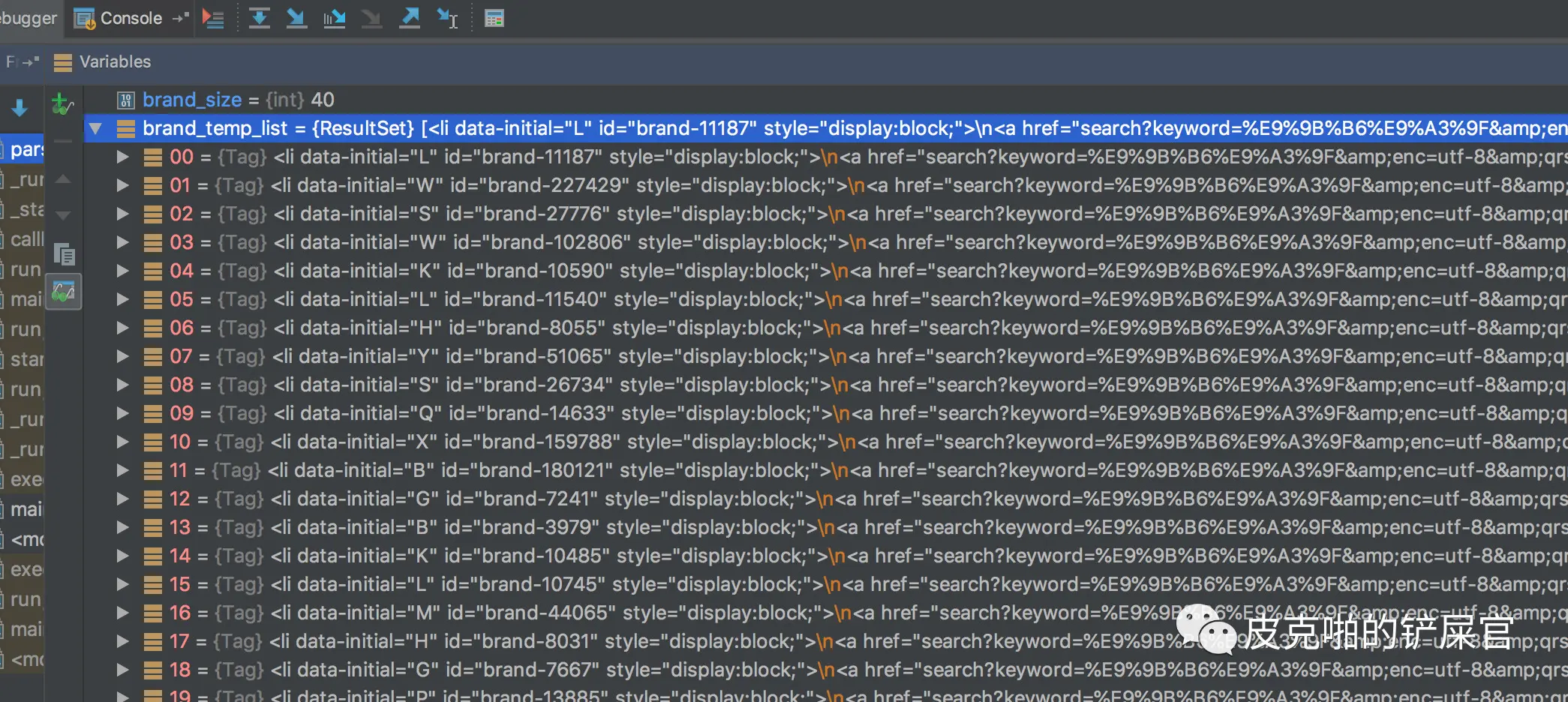This screenshot has width=1568, height=702.
Task: Click the pin arrow icon beside Console
Action: click(180, 17)
